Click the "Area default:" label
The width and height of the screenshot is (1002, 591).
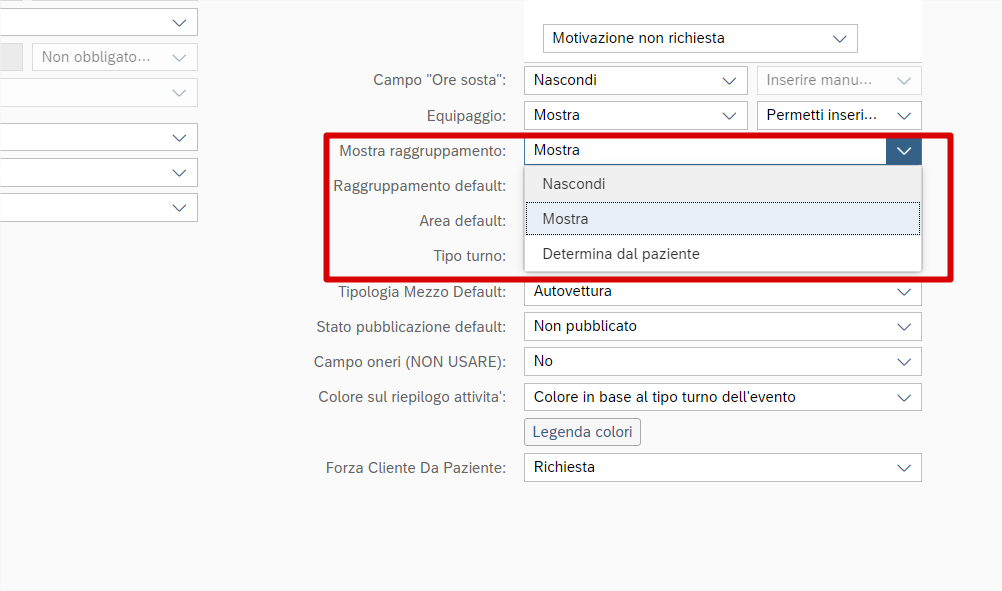[x=462, y=221]
